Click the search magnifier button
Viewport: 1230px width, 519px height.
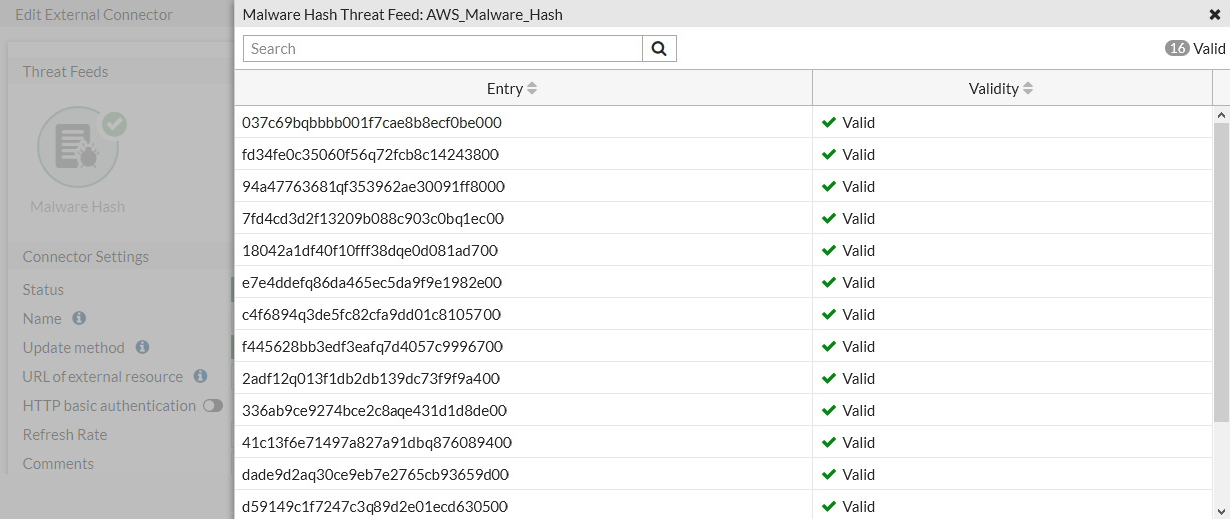coord(659,49)
